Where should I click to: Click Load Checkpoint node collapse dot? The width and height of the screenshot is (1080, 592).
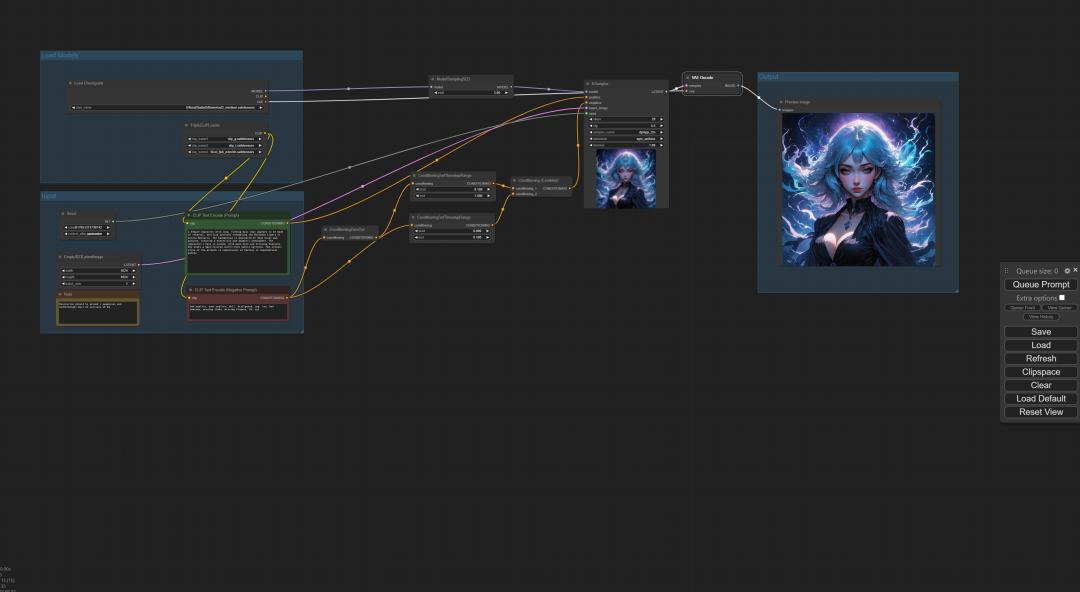coord(70,83)
